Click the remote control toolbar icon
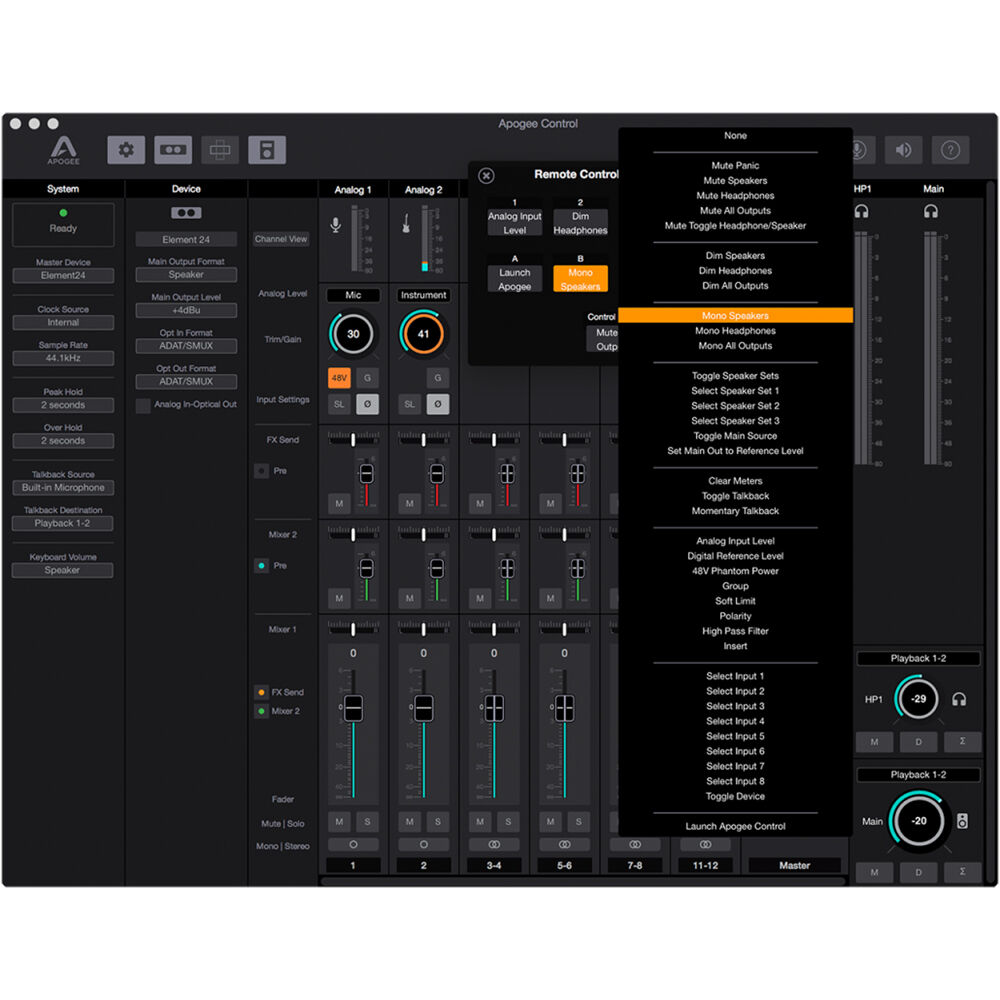The image size is (1000, 1000). [267, 150]
